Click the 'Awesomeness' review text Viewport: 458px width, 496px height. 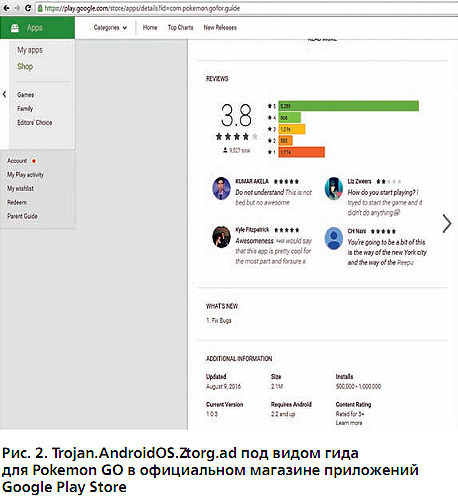[x=273, y=251]
